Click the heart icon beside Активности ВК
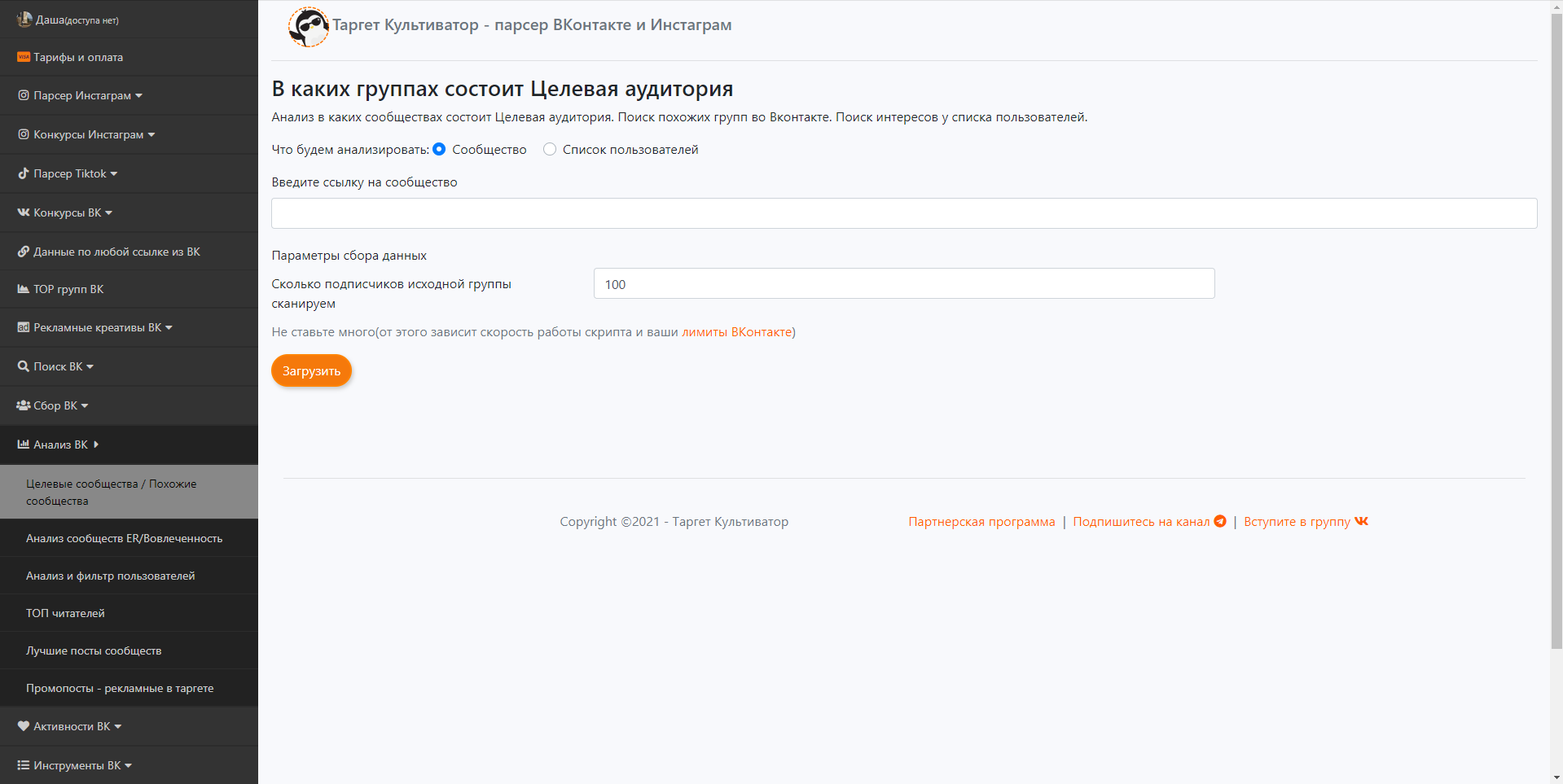Image resolution: width=1563 pixels, height=784 pixels. point(24,726)
